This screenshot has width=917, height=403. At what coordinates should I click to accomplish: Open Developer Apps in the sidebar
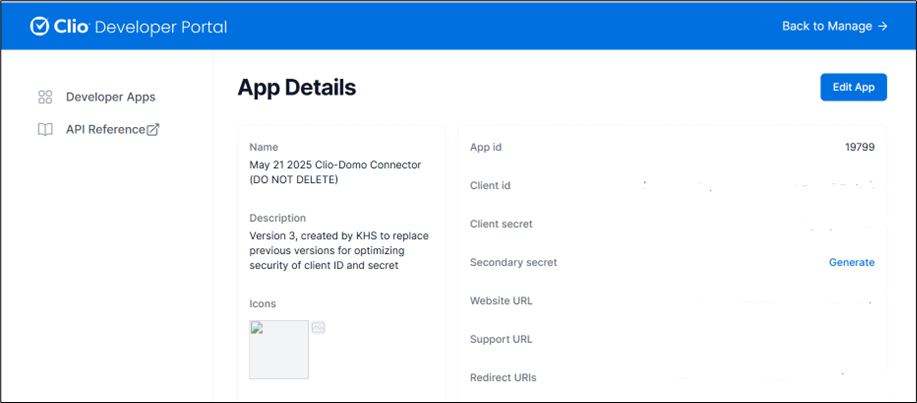click(x=111, y=97)
